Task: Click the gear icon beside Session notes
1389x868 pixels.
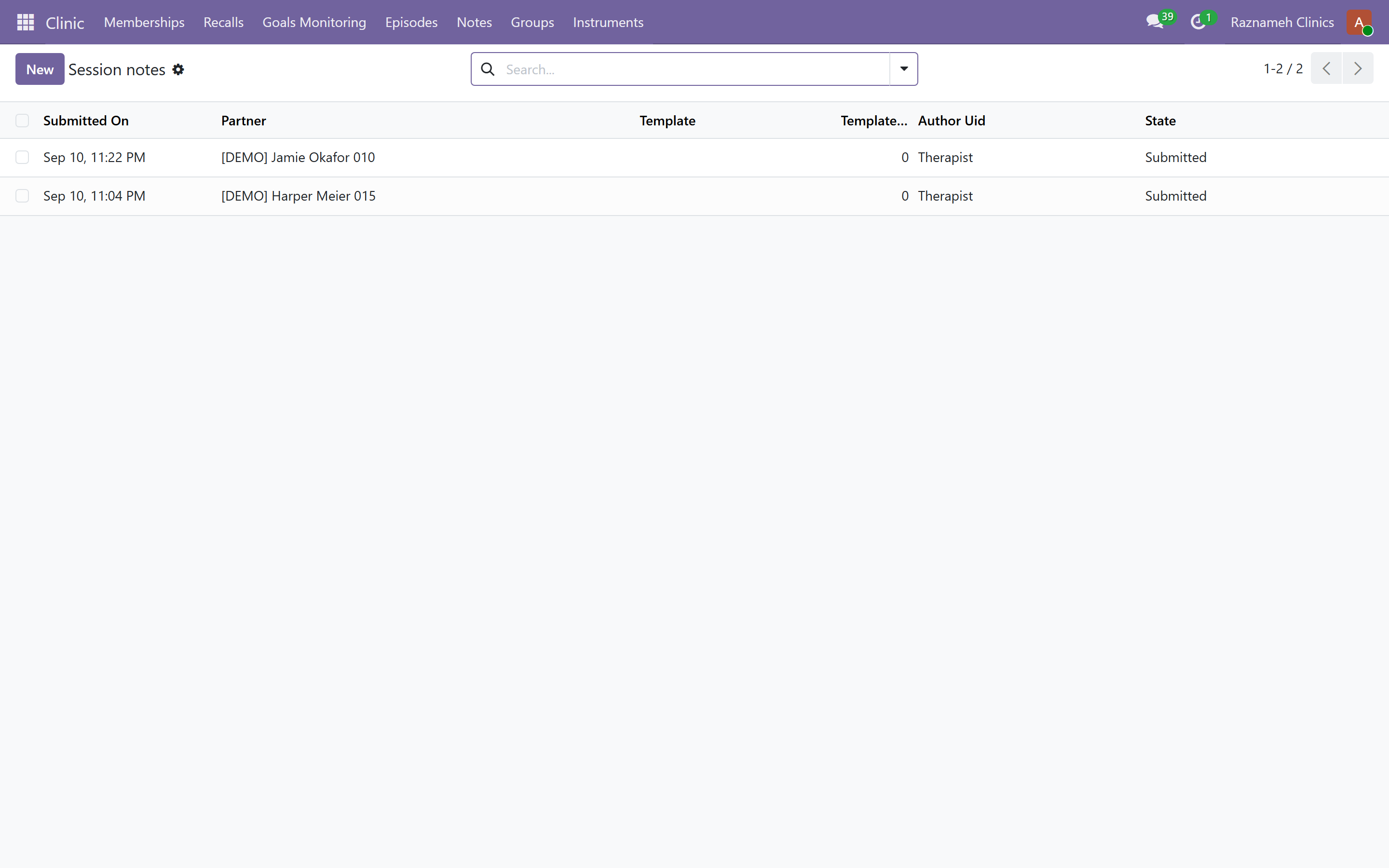Action: 178,69
